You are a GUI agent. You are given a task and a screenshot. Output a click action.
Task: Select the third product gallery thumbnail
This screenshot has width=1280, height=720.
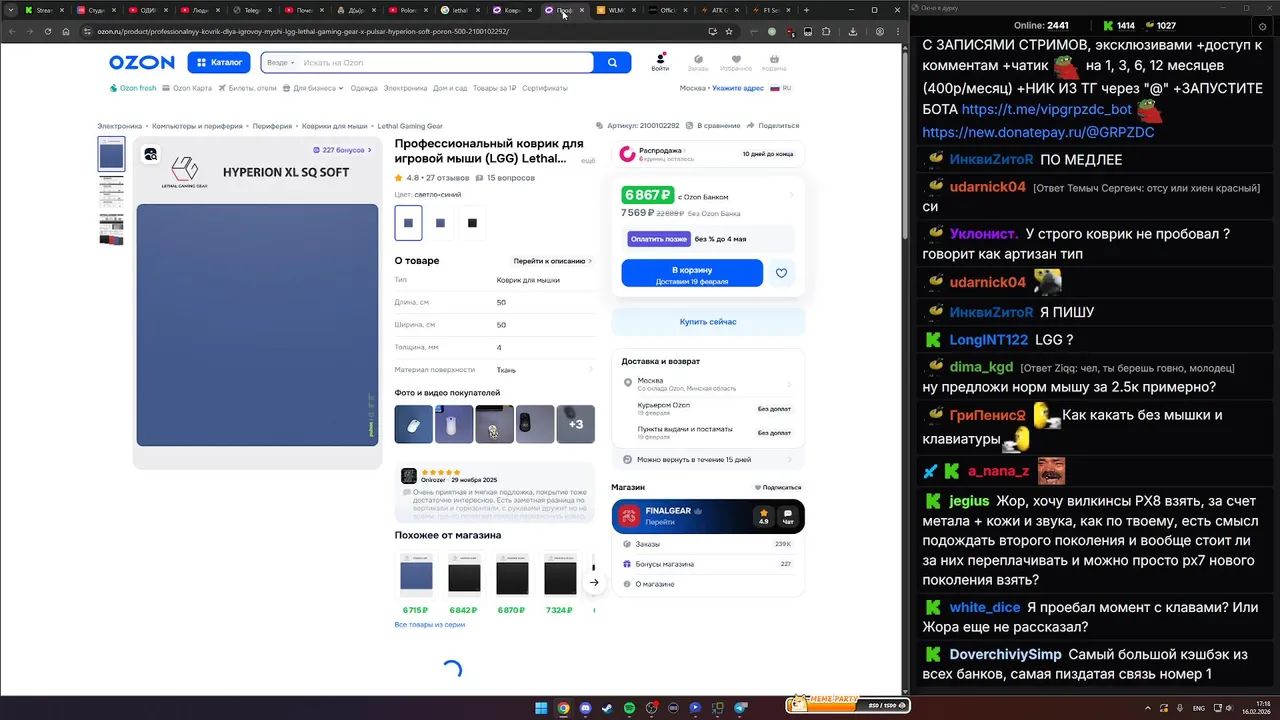tap(111, 229)
